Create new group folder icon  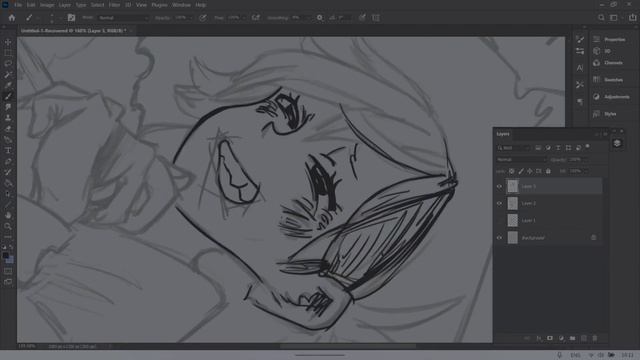(572, 338)
